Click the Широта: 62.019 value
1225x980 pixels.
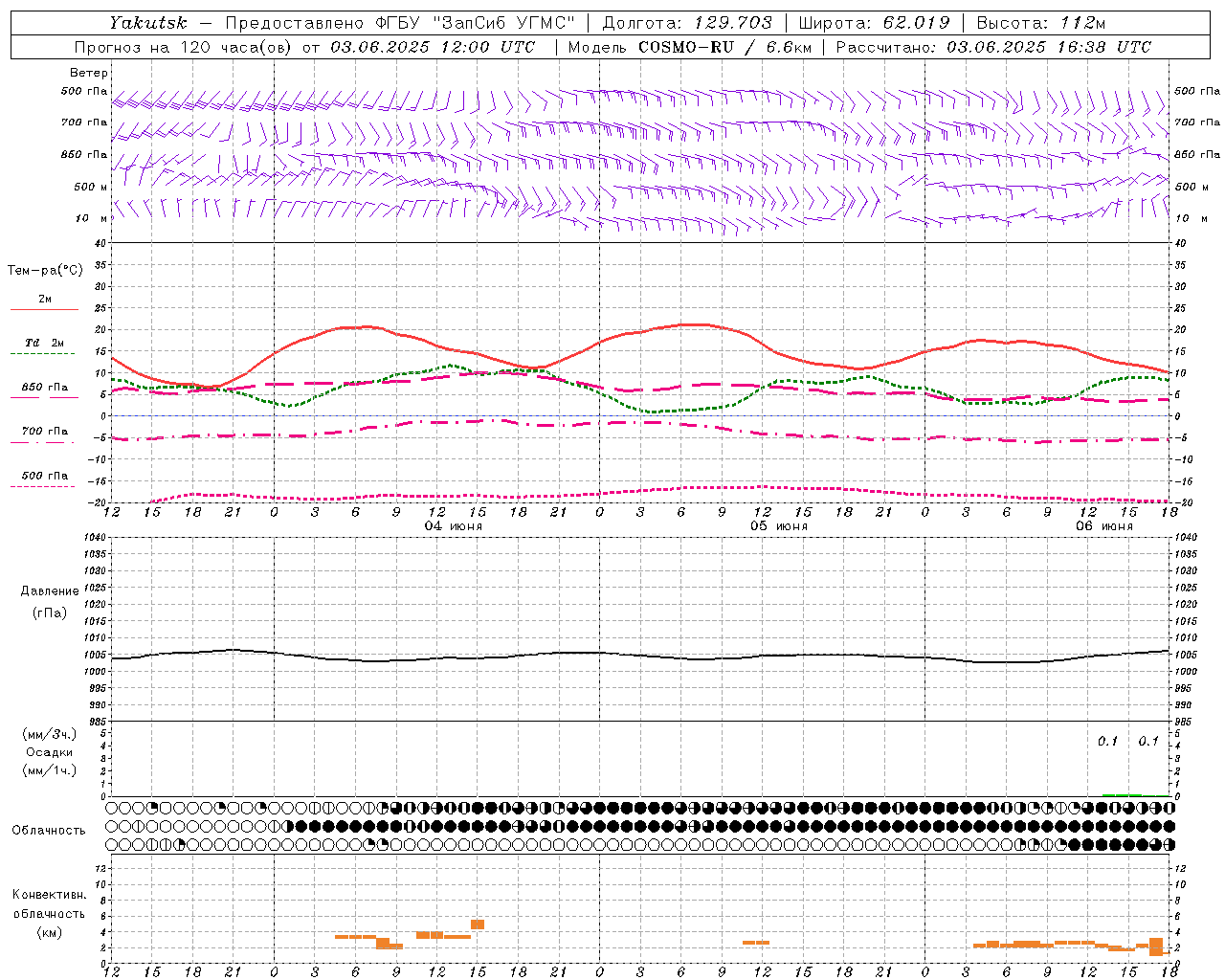coord(874,23)
